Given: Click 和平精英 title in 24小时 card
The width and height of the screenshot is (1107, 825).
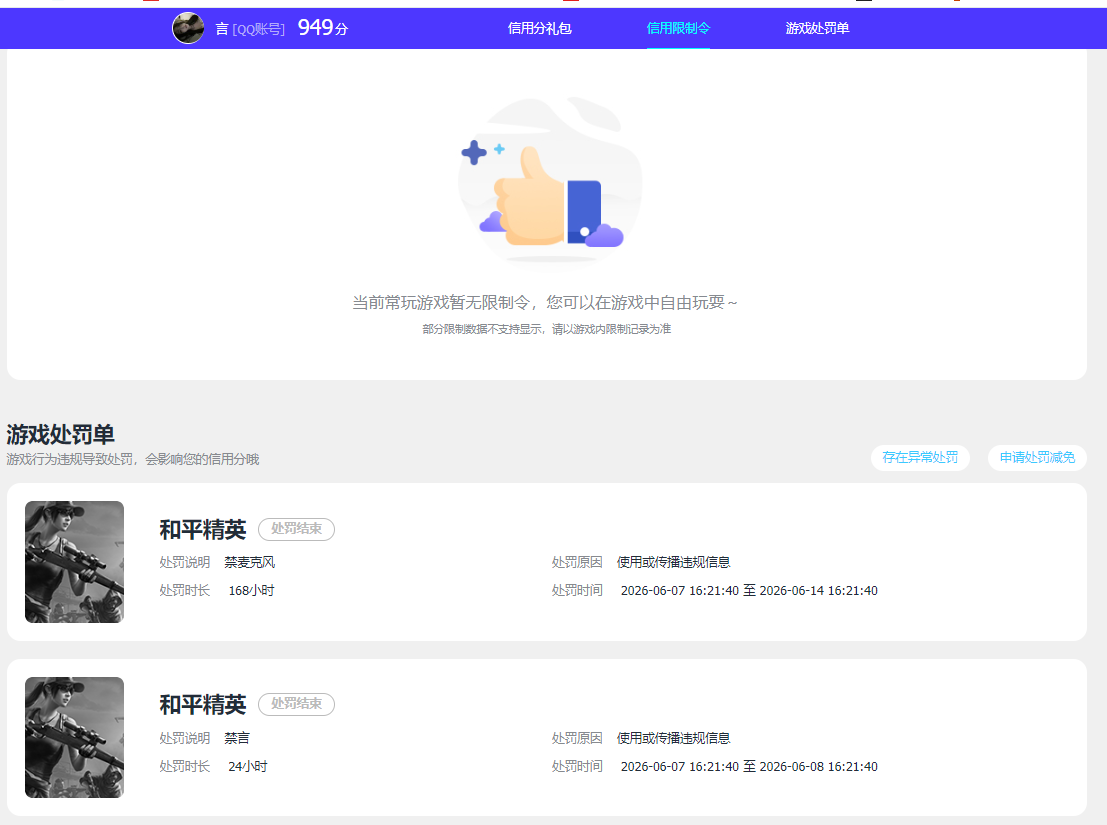Looking at the screenshot, I should [203, 704].
